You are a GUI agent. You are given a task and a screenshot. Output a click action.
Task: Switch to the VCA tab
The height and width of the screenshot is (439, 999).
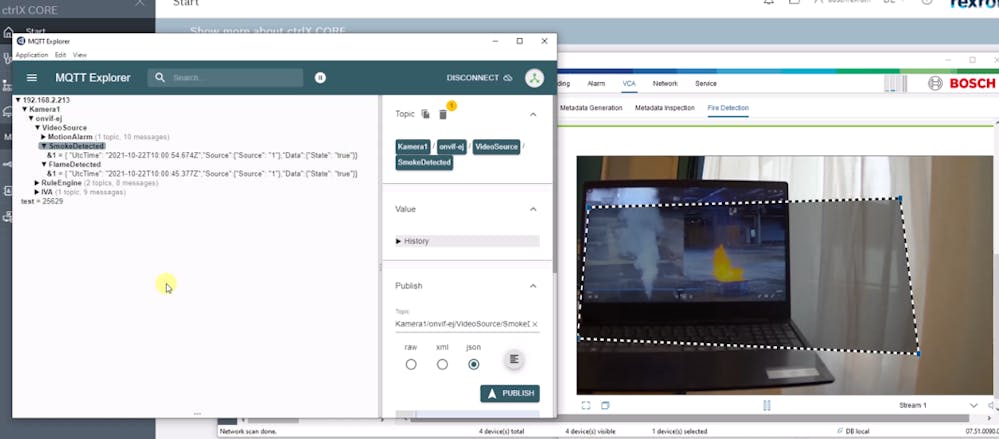pyautogui.click(x=629, y=83)
